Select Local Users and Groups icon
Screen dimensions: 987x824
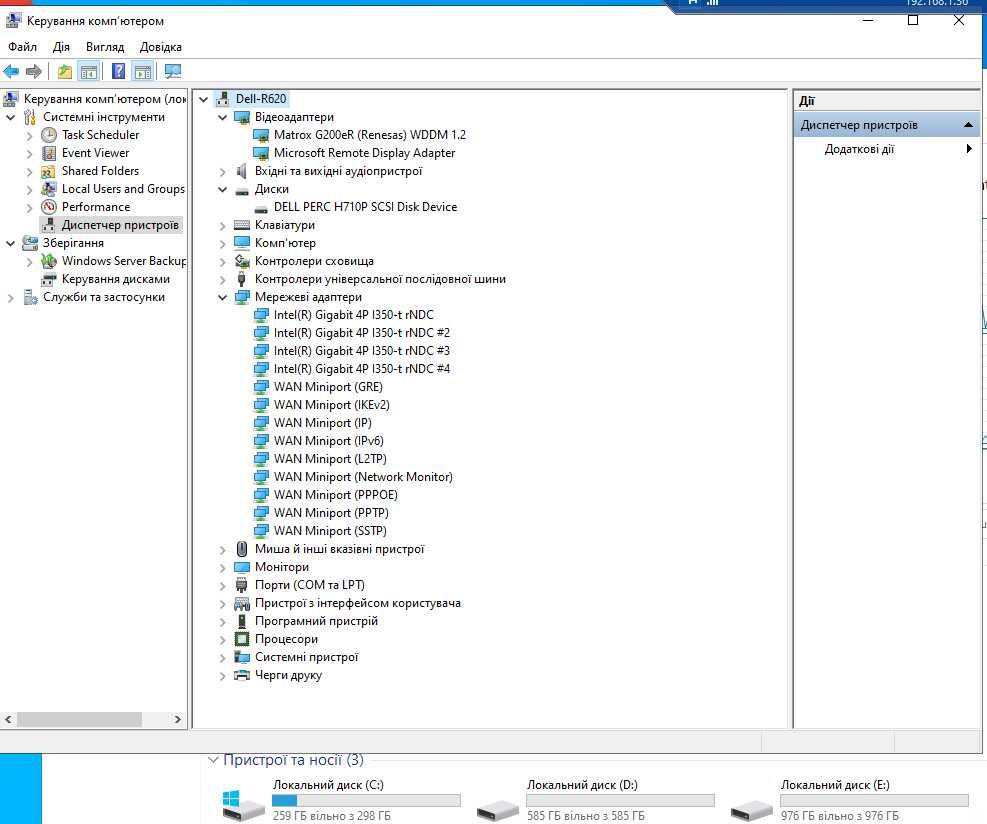(x=49, y=189)
